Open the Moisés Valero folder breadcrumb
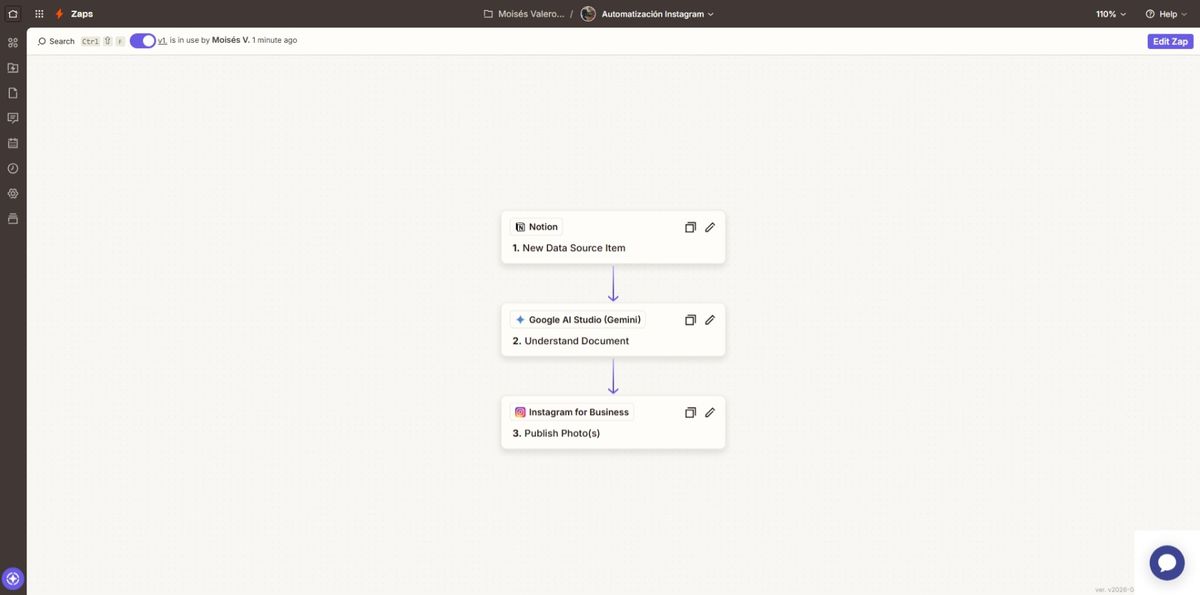Screen dimensions: 1200x595 pos(523,14)
